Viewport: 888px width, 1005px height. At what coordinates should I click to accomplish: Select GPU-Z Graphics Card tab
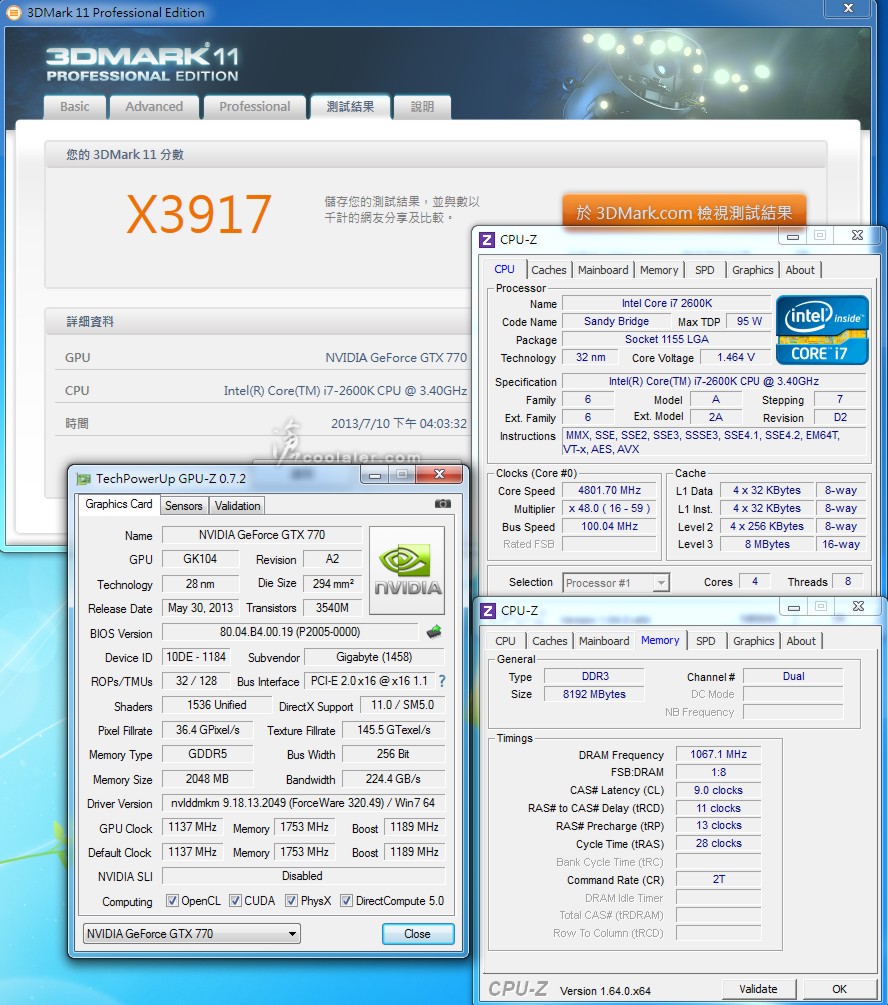click(119, 504)
